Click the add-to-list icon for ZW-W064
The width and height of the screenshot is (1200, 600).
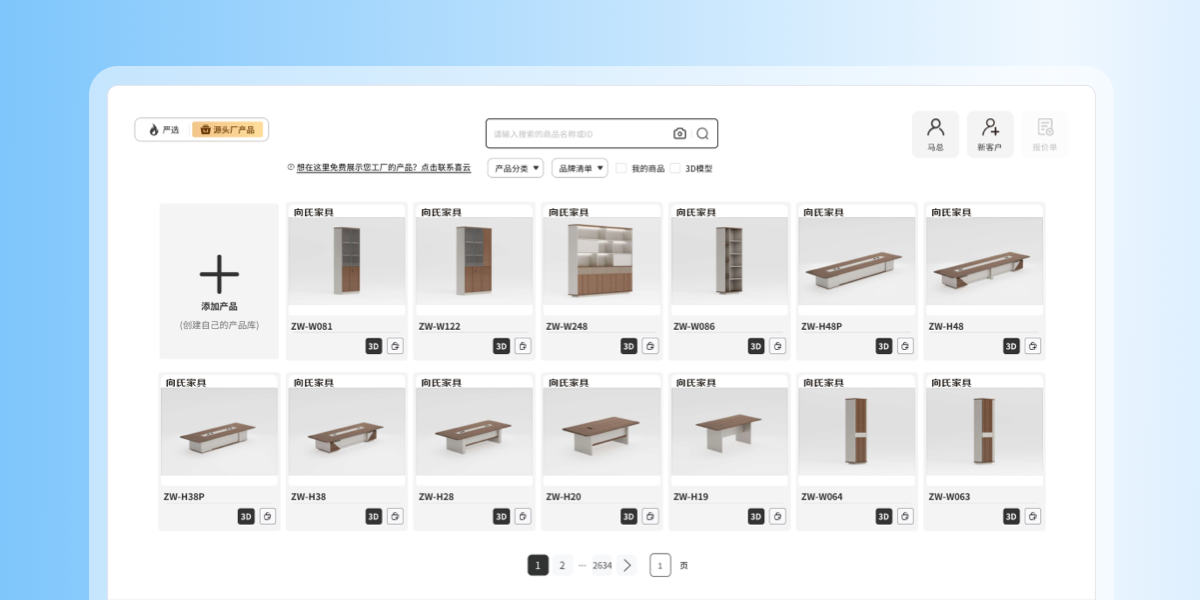[x=905, y=516]
